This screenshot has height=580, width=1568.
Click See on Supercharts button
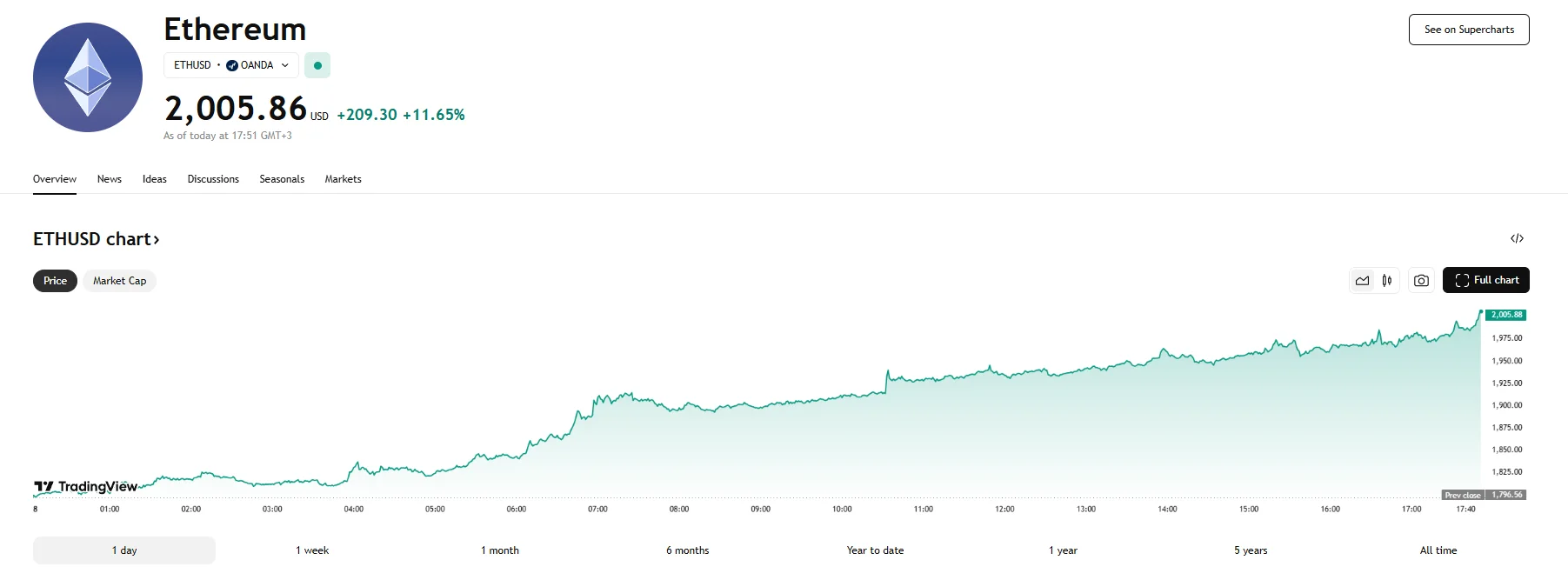pyautogui.click(x=1469, y=30)
